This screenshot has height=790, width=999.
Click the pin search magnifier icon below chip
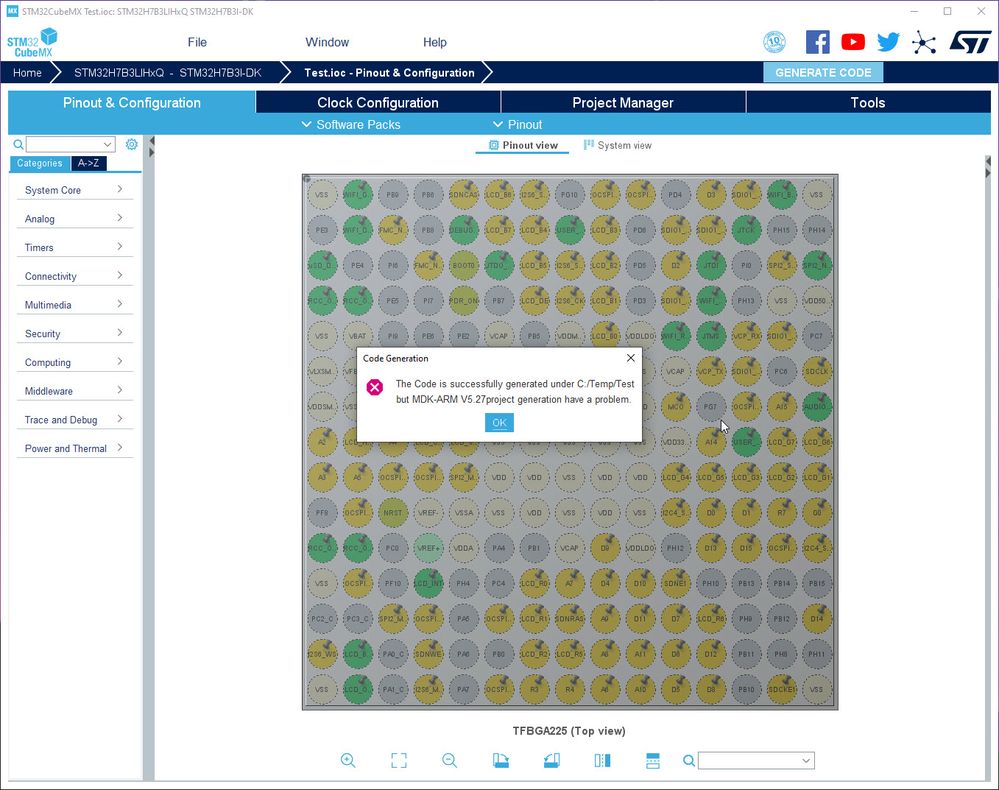[689, 761]
